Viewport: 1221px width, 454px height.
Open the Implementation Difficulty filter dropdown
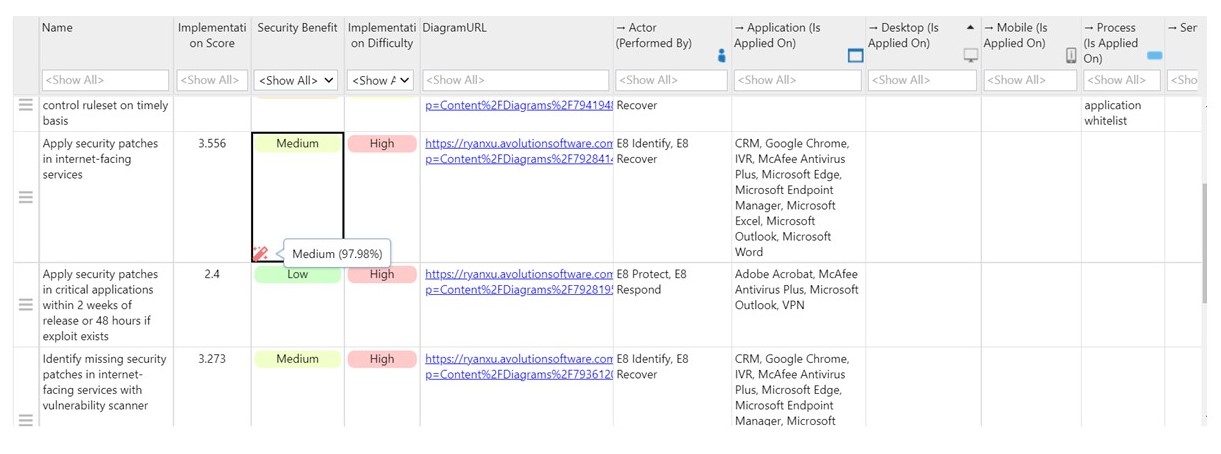click(381, 80)
